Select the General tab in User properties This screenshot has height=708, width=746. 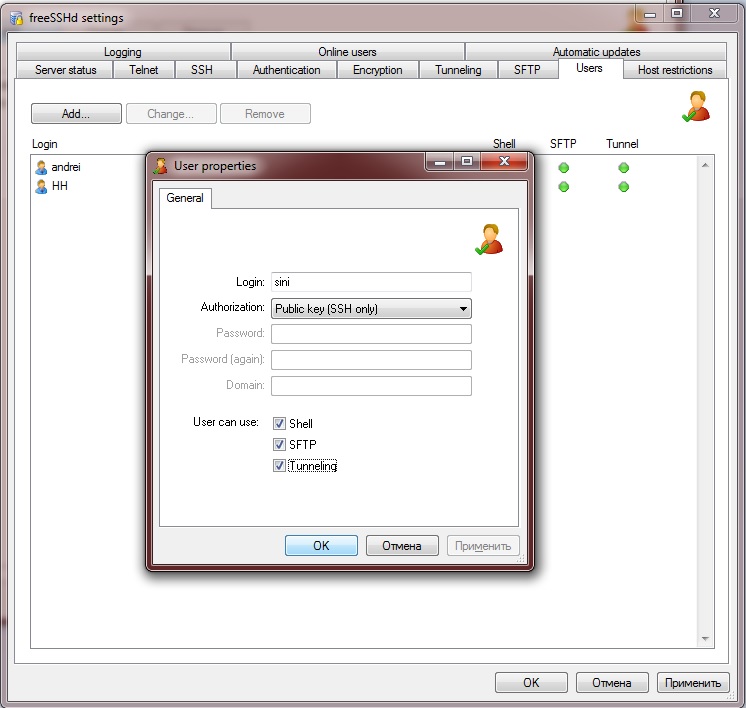(x=185, y=198)
